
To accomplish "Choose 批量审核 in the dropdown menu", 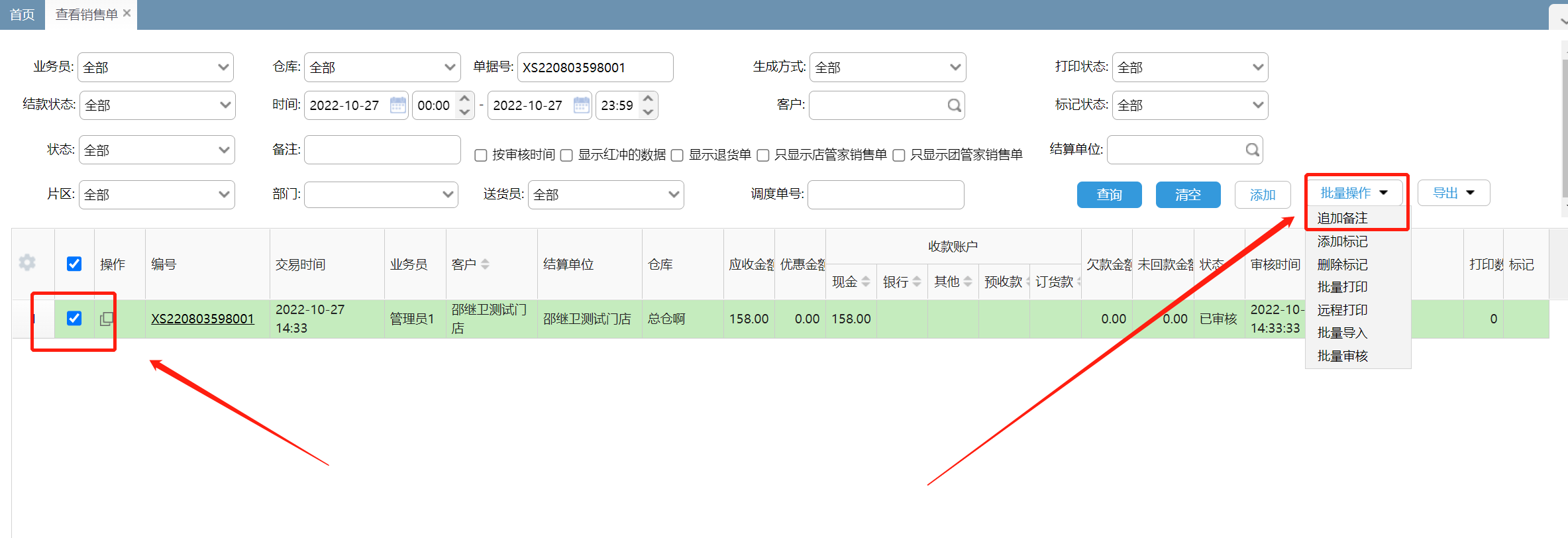I will [x=1342, y=356].
